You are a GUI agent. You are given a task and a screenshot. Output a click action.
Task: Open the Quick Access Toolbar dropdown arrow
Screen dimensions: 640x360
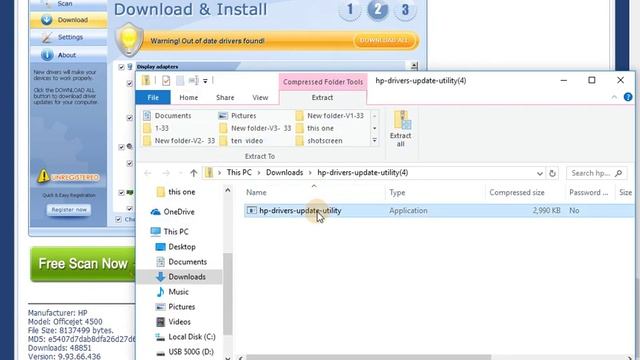point(205,81)
